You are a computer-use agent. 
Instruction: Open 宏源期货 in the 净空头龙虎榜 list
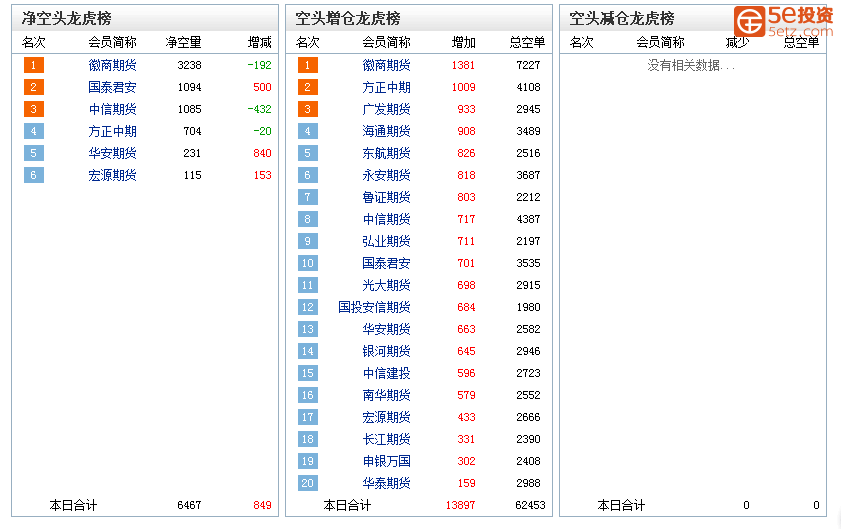pos(112,175)
